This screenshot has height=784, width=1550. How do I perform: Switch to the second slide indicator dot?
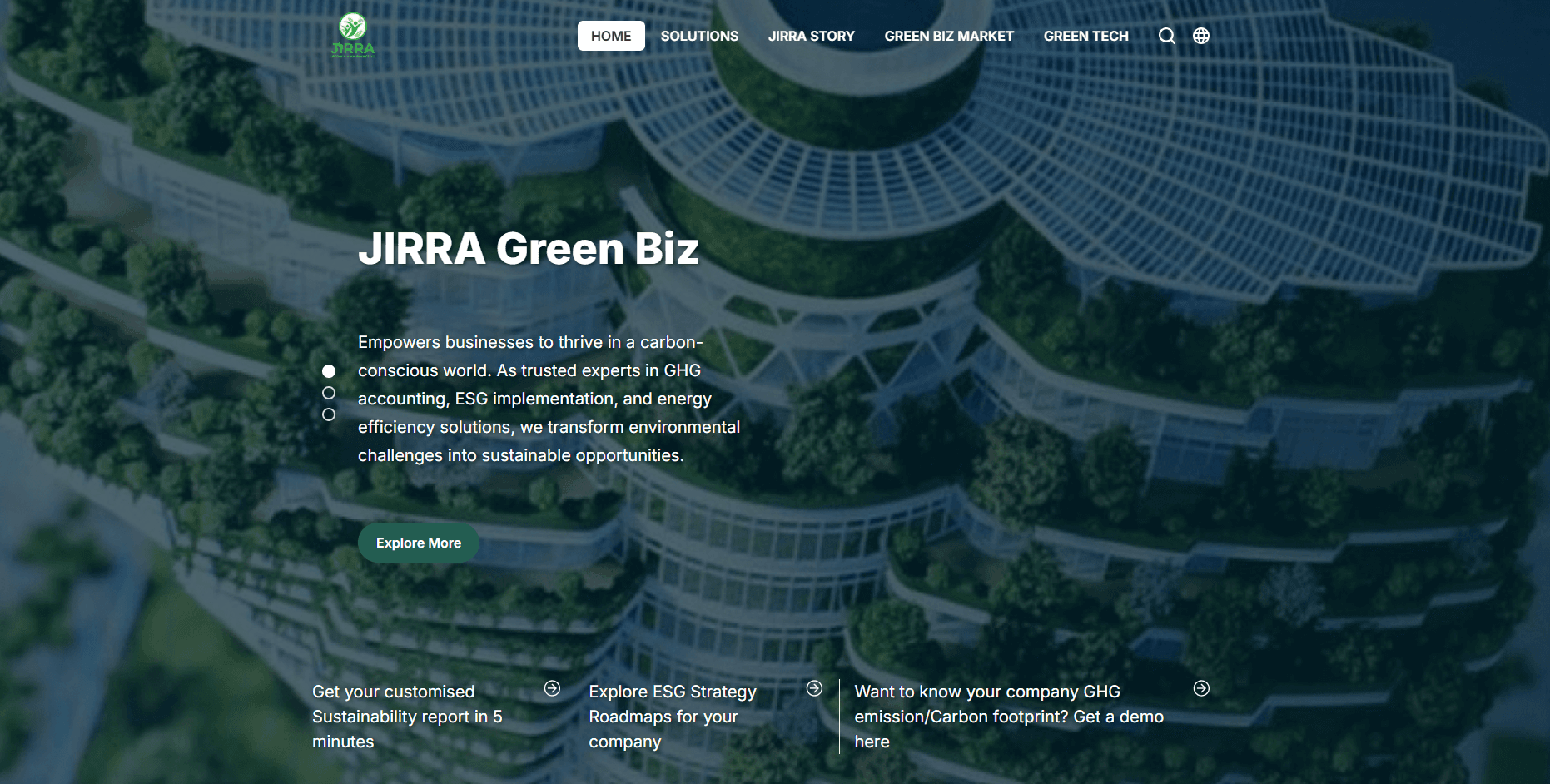[x=329, y=393]
